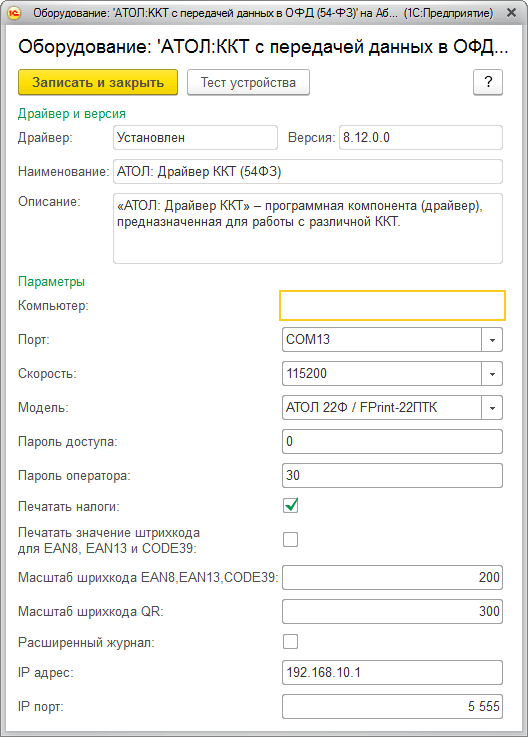Click EAN8, EAN13, CODE39 barcode scale field
The image size is (528, 737).
pyautogui.click(x=393, y=577)
